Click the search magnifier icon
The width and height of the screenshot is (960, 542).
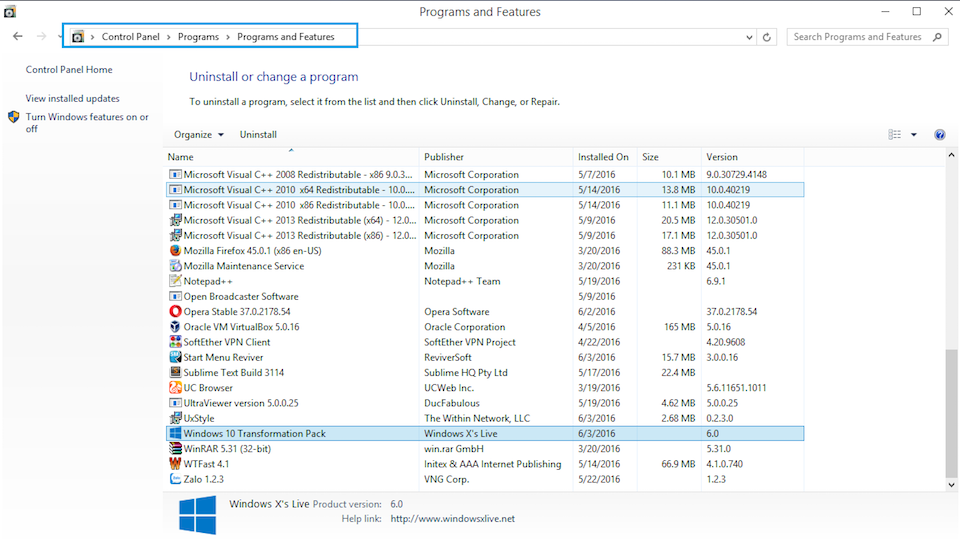tap(937, 37)
